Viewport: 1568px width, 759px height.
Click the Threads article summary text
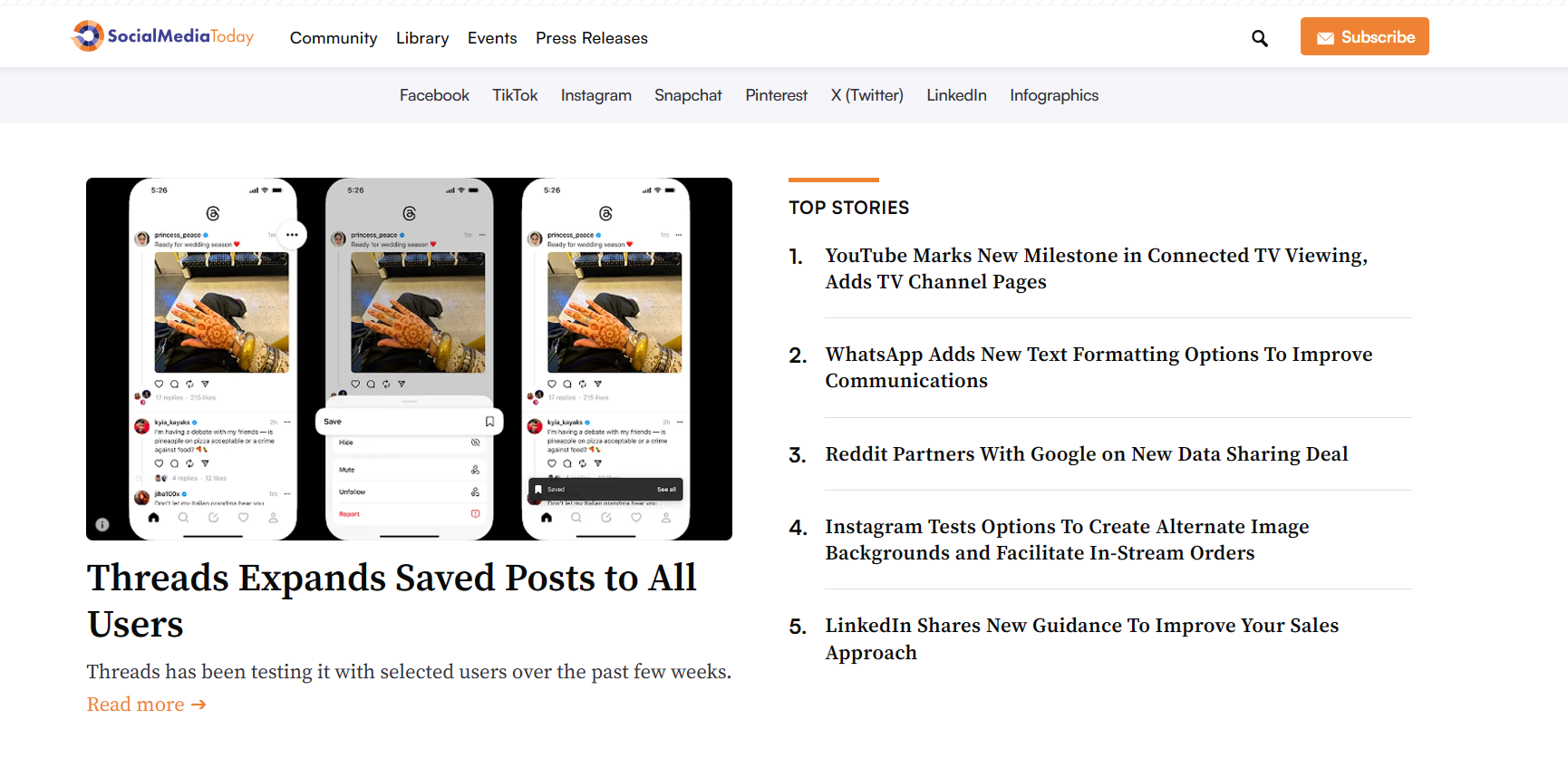pyautogui.click(x=409, y=672)
